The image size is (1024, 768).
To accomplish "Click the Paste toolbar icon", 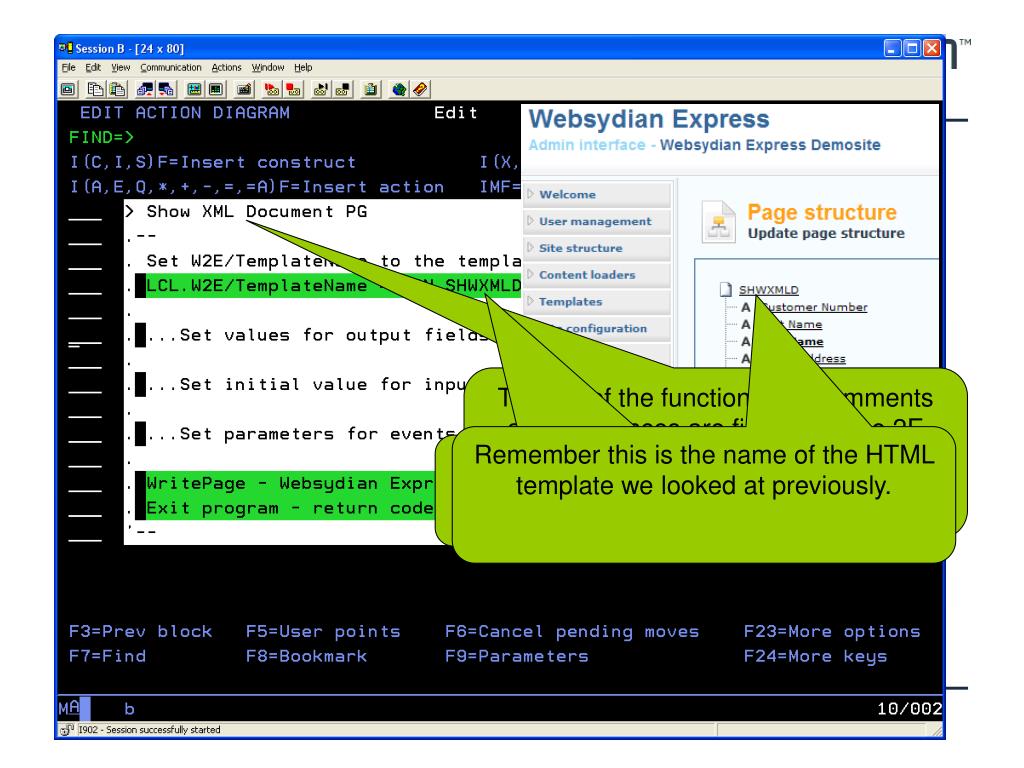I will pos(118,89).
